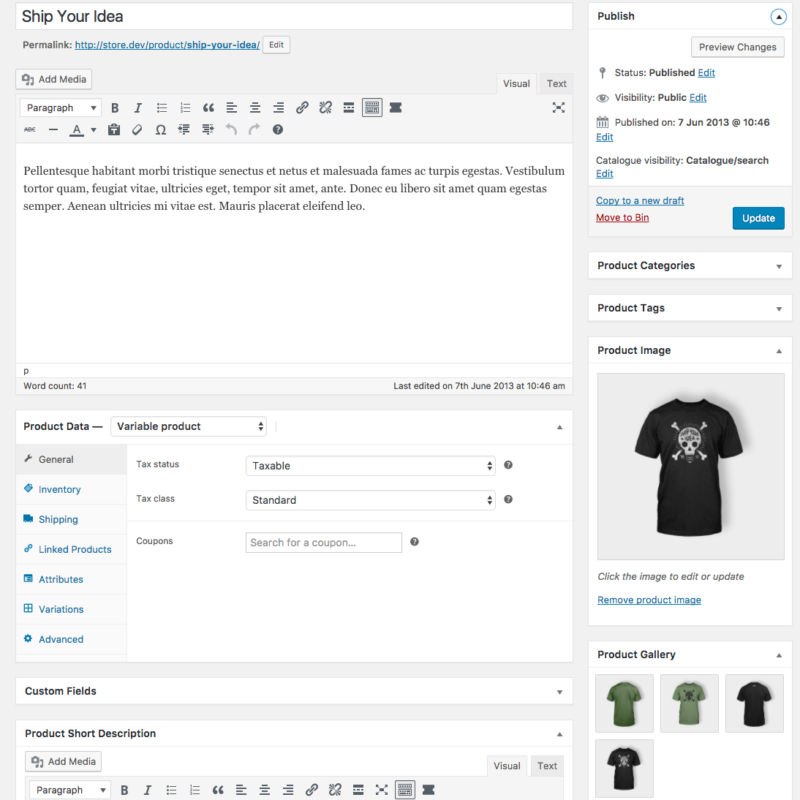Collapse the Publish panel
Image resolution: width=800 pixels, height=800 pixels.
pyautogui.click(x=778, y=16)
